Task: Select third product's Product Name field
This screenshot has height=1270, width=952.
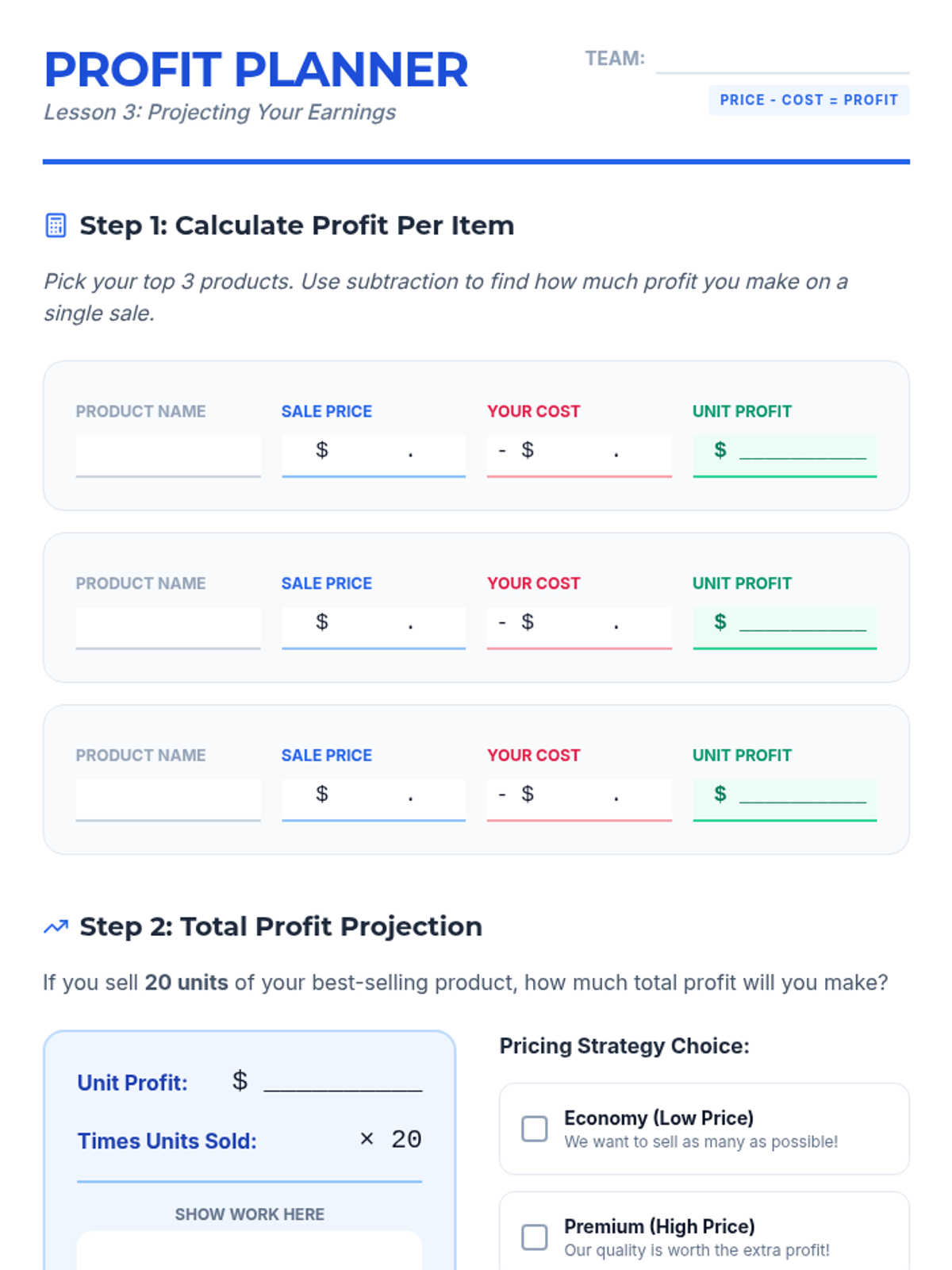Action: click(168, 800)
